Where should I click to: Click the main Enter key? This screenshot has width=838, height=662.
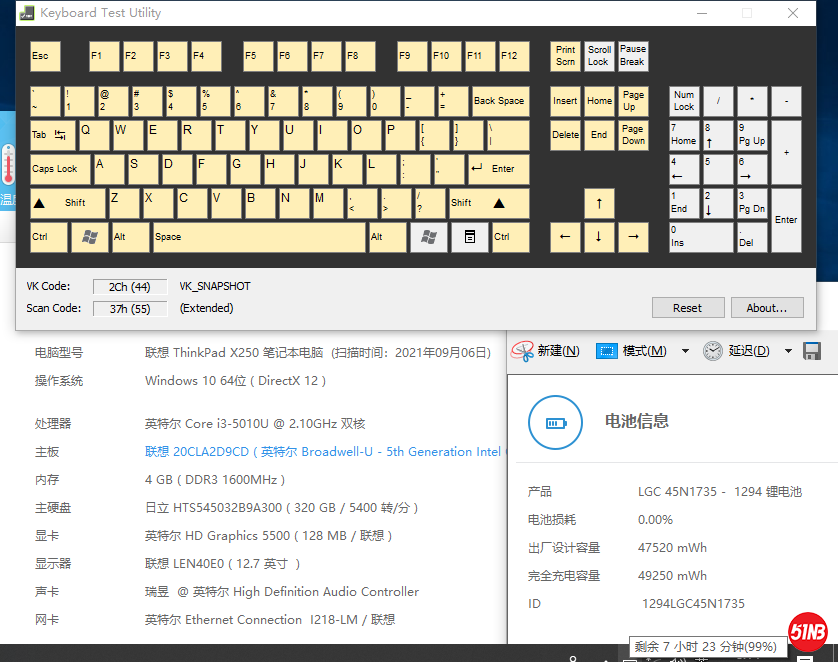pos(499,169)
